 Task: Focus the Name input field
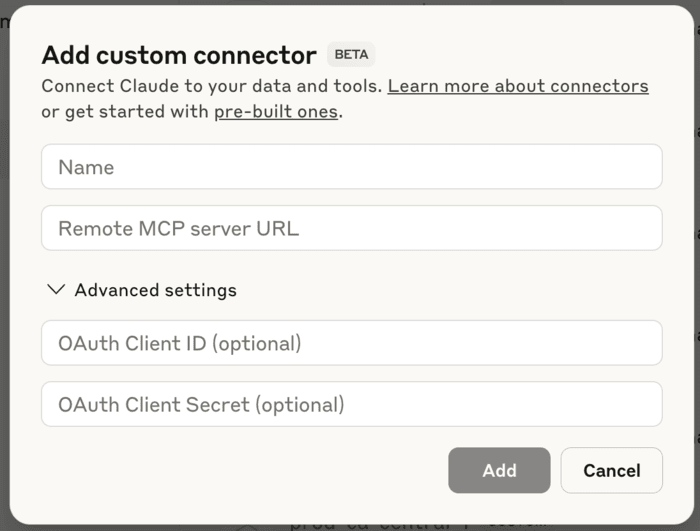click(351, 167)
